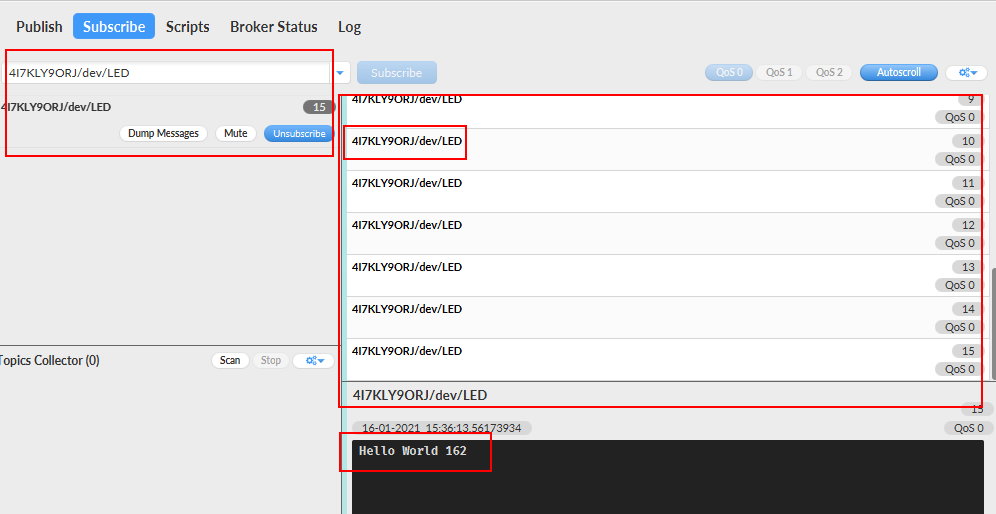
Task: Select QoS 1 option
Action: point(779,73)
